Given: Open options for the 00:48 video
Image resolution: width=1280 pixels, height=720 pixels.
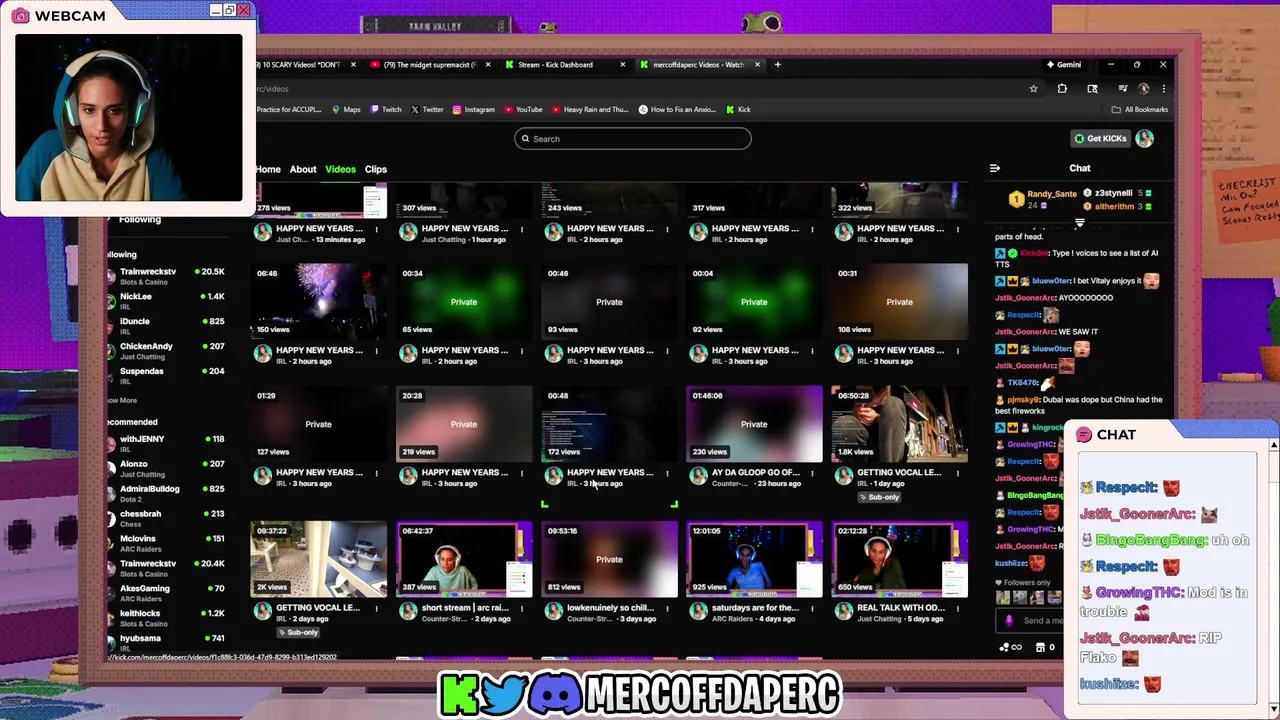Looking at the screenshot, I should pos(667,473).
